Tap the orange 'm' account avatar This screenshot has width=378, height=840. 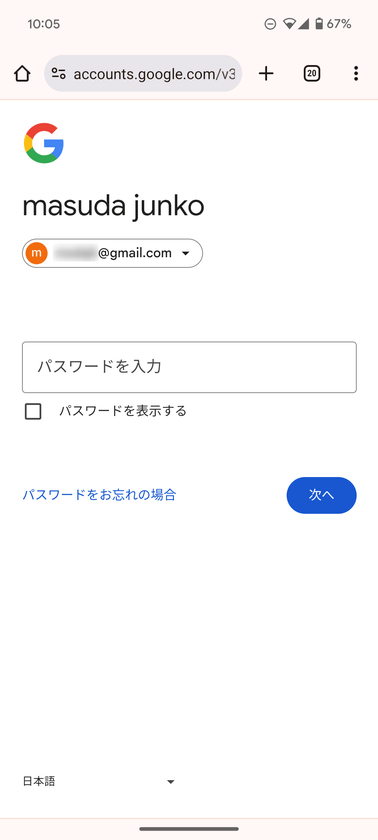point(36,253)
